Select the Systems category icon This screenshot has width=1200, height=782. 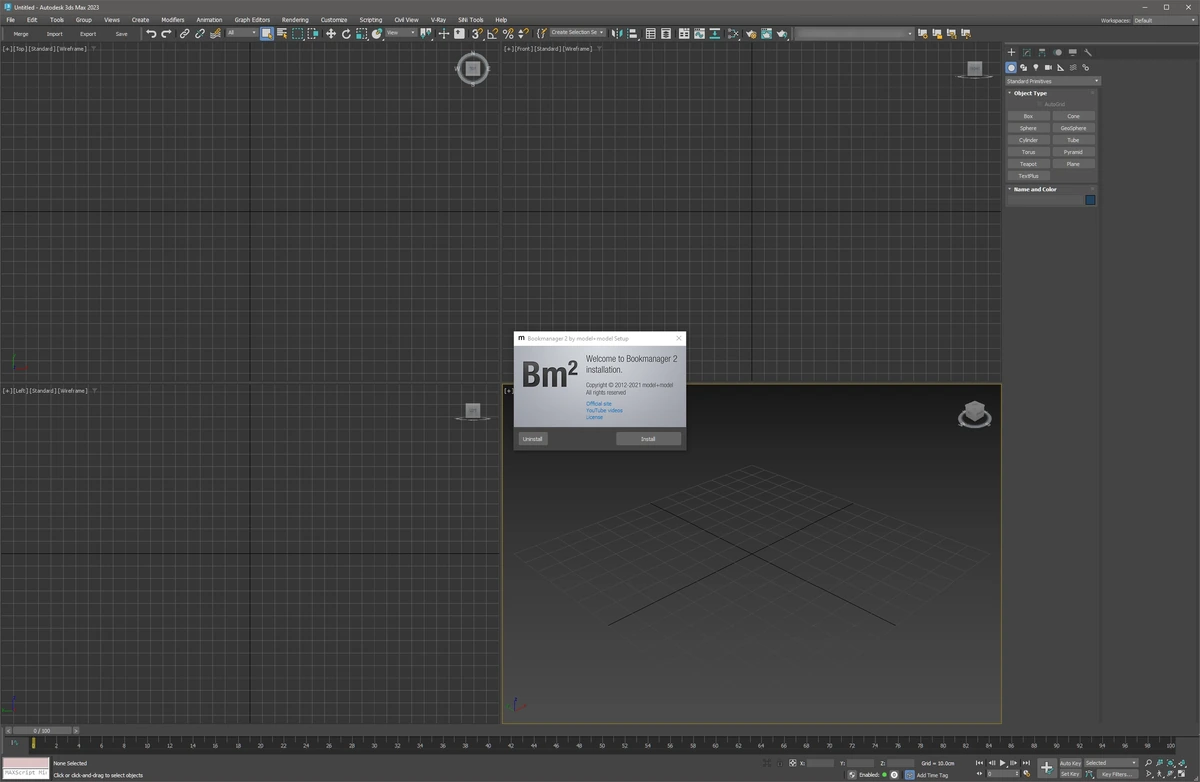[1085, 68]
